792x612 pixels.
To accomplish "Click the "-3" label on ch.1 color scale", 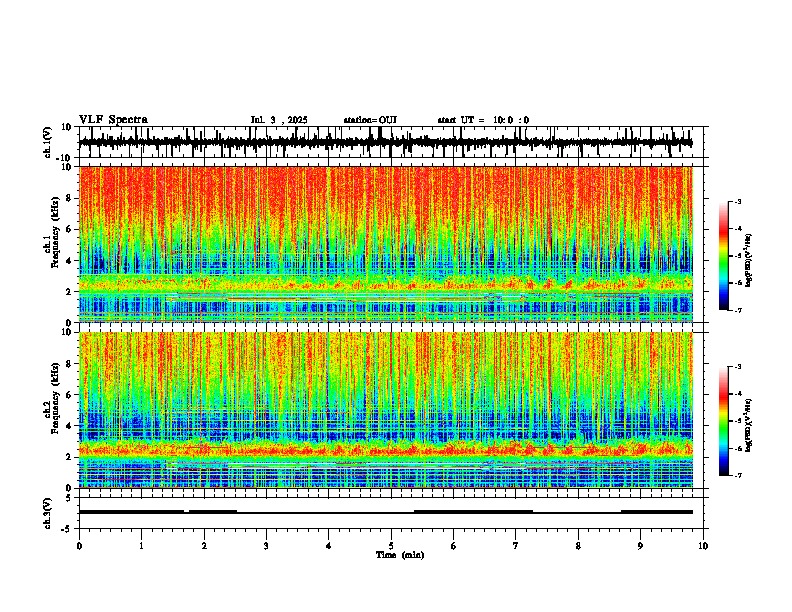I will pyautogui.click(x=737, y=201).
